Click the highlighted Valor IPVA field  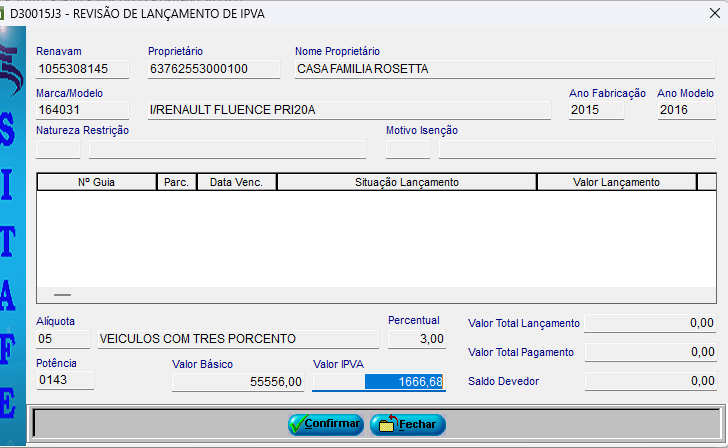point(377,383)
